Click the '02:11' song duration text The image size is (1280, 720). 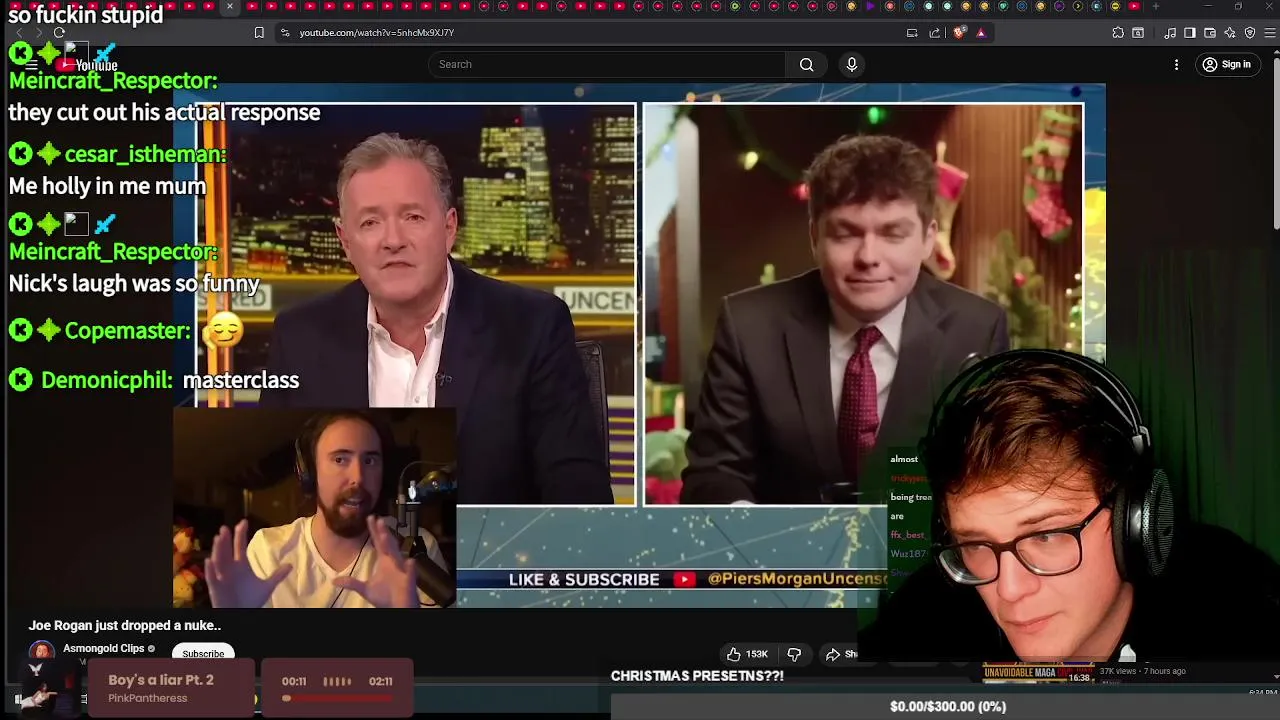tap(381, 681)
